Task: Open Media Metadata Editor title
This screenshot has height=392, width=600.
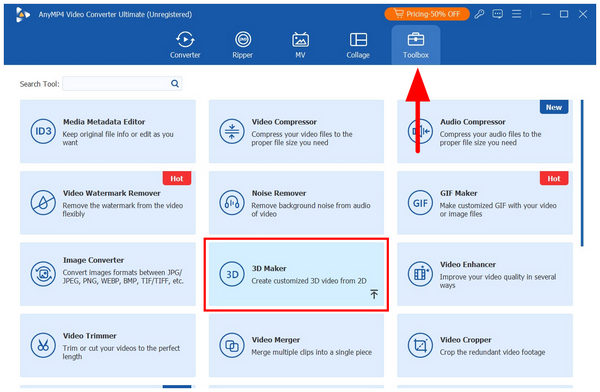Action: [x=104, y=122]
